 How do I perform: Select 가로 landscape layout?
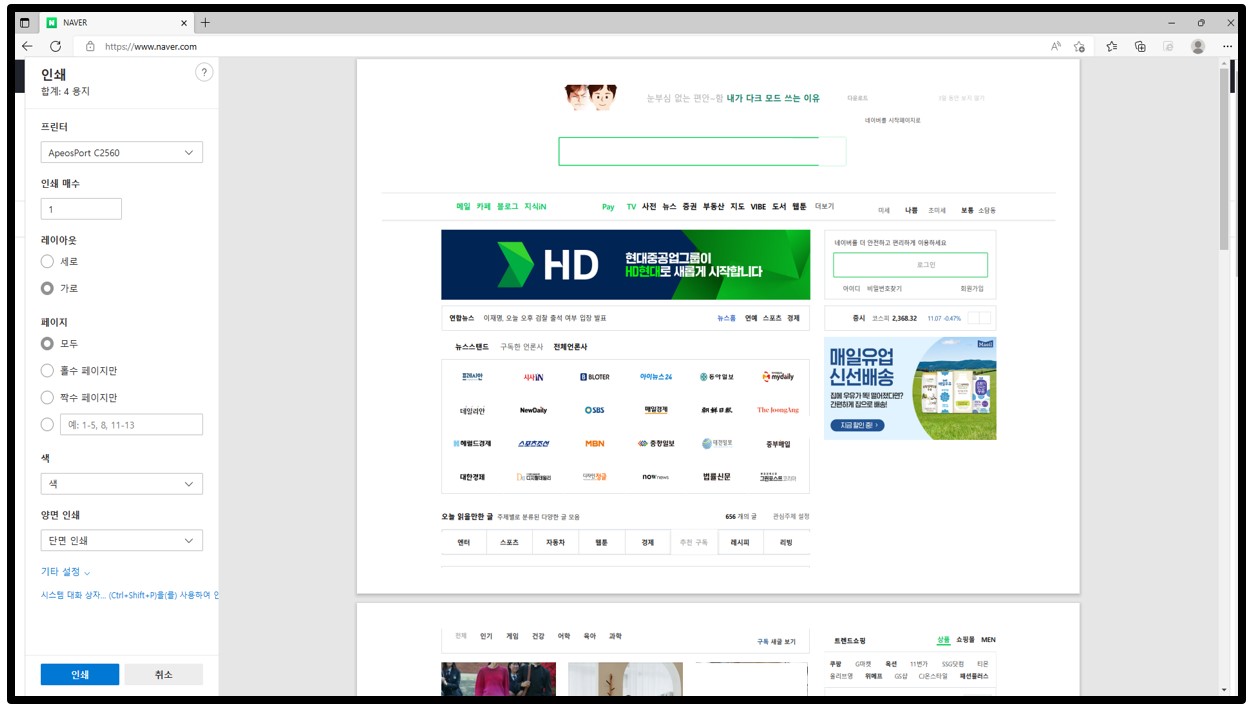(x=47, y=288)
